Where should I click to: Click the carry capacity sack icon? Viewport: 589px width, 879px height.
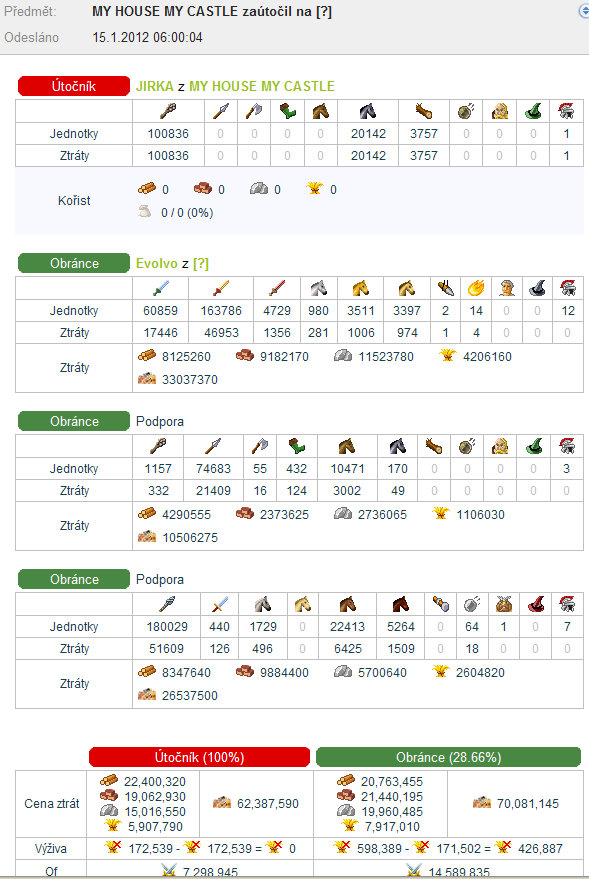coord(145,211)
